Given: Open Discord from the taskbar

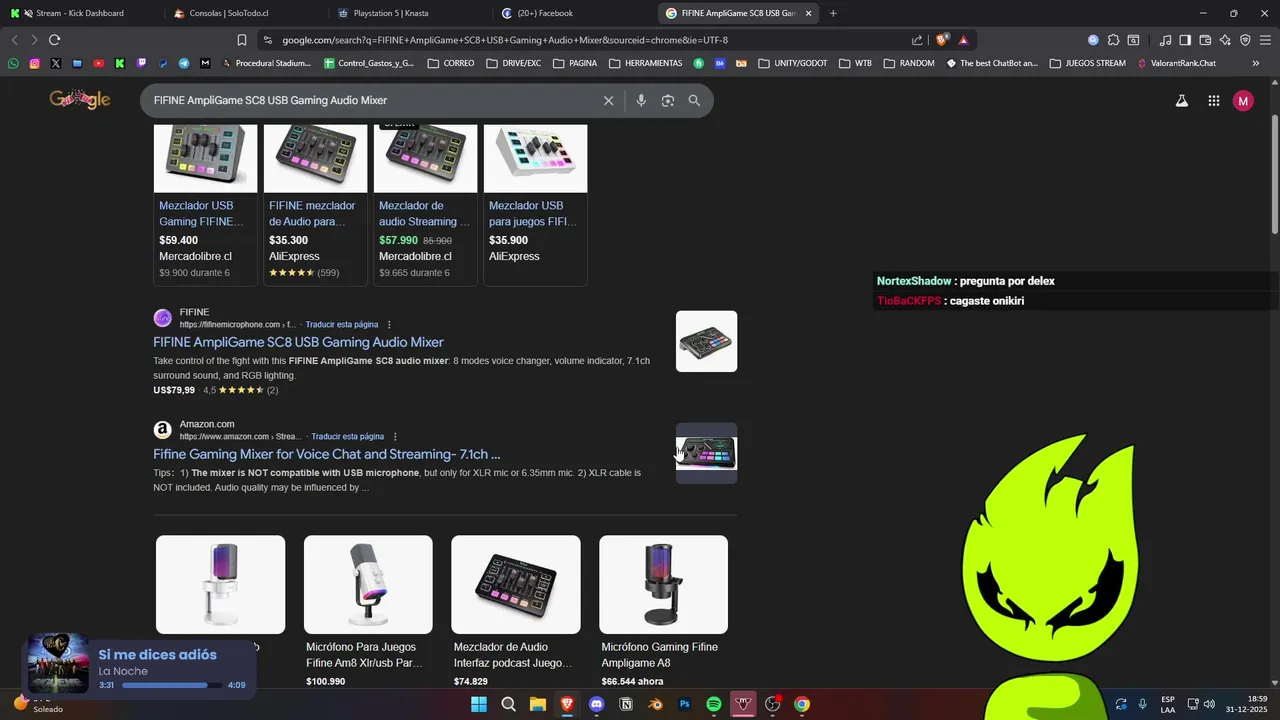Looking at the screenshot, I should [597, 704].
